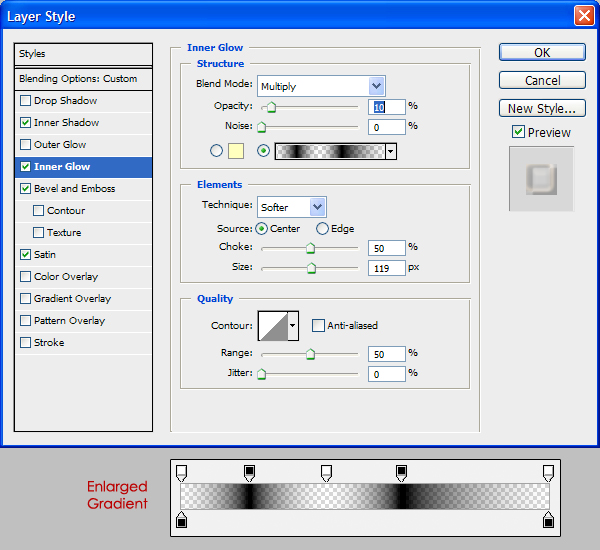Enable the Stroke checkbox
Viewport: 600px width, 550px height.
coord(25,343)
